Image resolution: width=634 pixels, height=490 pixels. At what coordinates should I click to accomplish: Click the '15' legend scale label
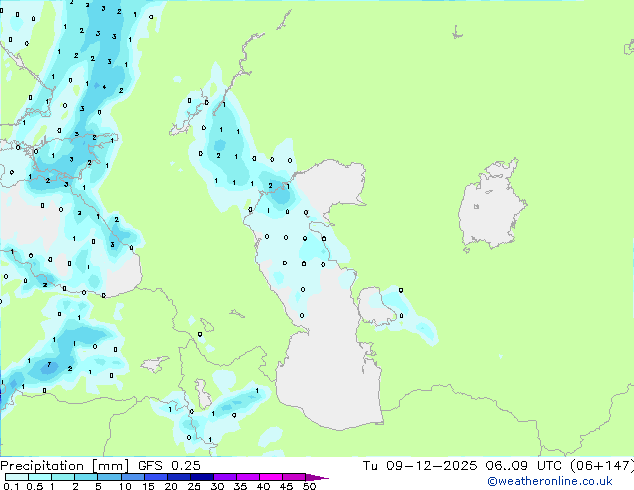[148, 486]
